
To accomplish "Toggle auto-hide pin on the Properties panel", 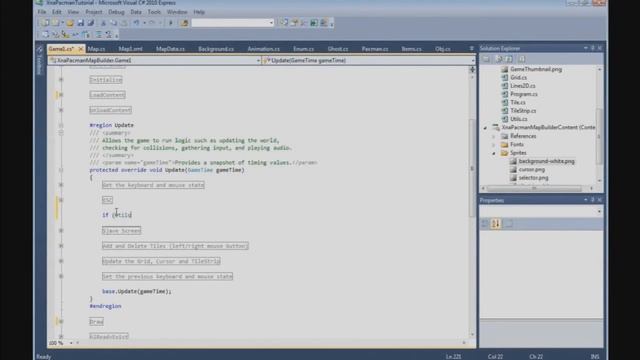I will (x=593, y=200).
